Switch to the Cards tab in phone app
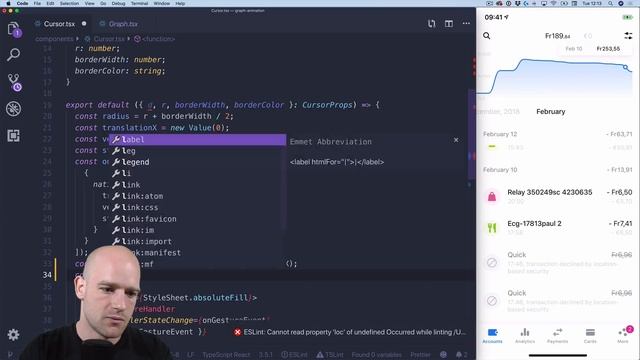This screenshot has width=640, height=360. (590, 336)
